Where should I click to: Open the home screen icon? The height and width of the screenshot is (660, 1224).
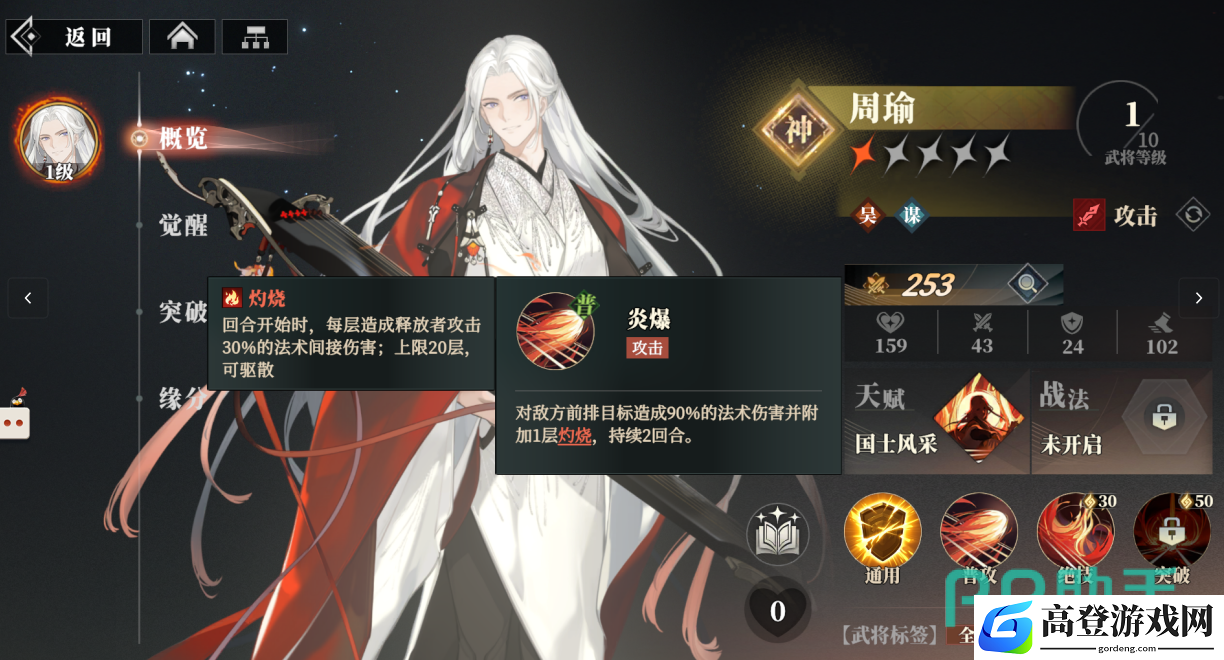pos(182,37)
